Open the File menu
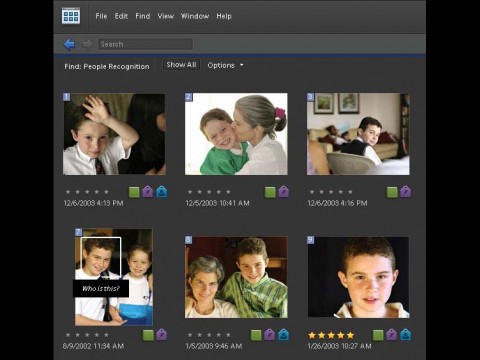 point(101,16)
